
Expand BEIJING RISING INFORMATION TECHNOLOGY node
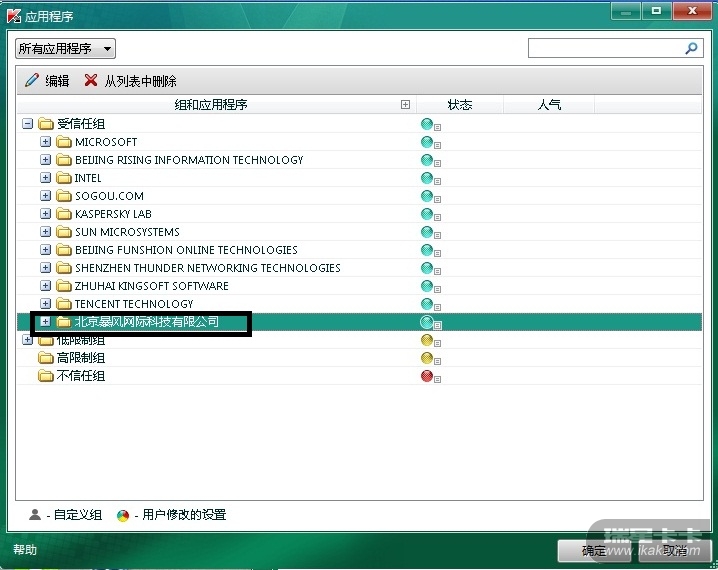point(45,160)
